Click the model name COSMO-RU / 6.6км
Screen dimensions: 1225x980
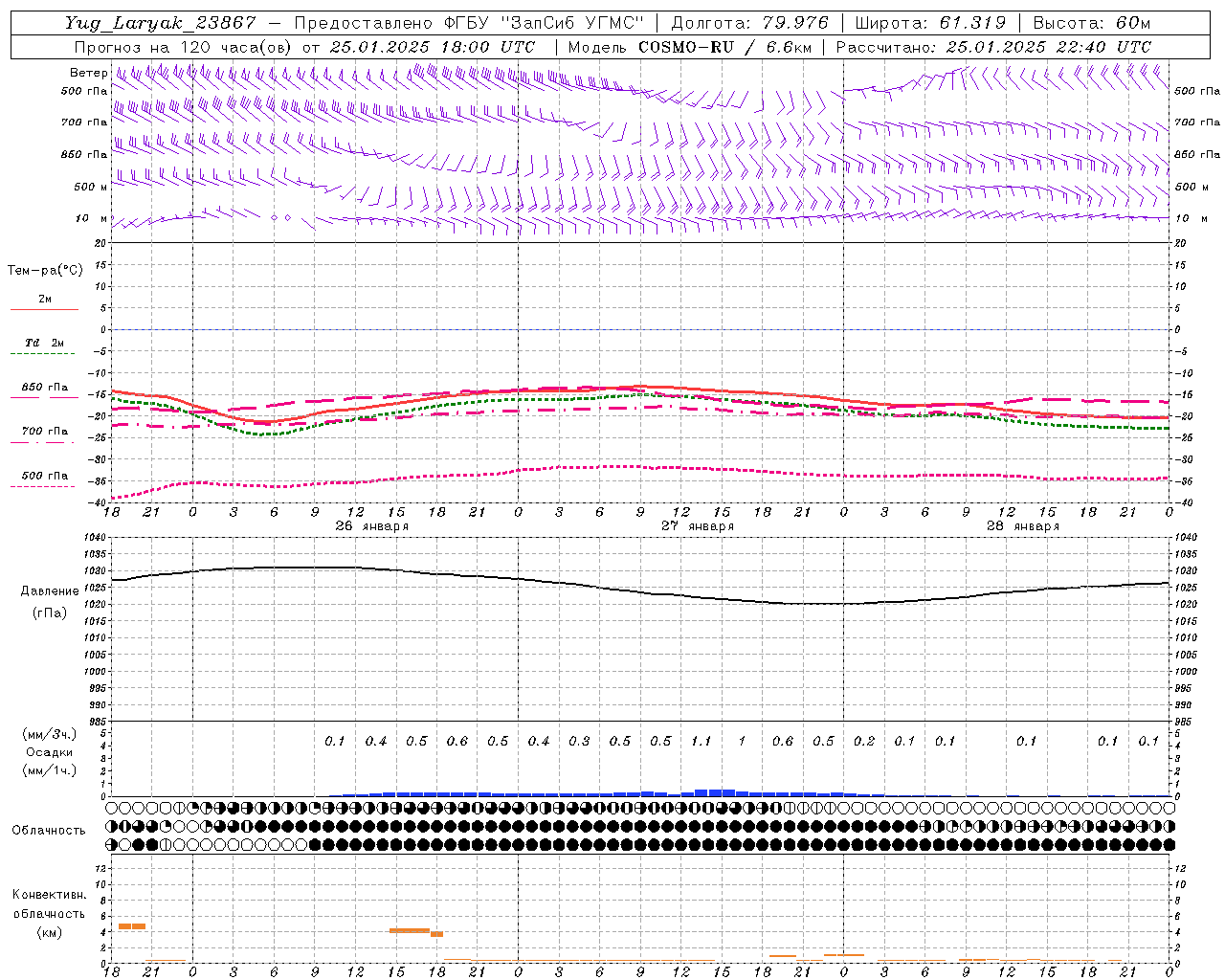(724, 47)
